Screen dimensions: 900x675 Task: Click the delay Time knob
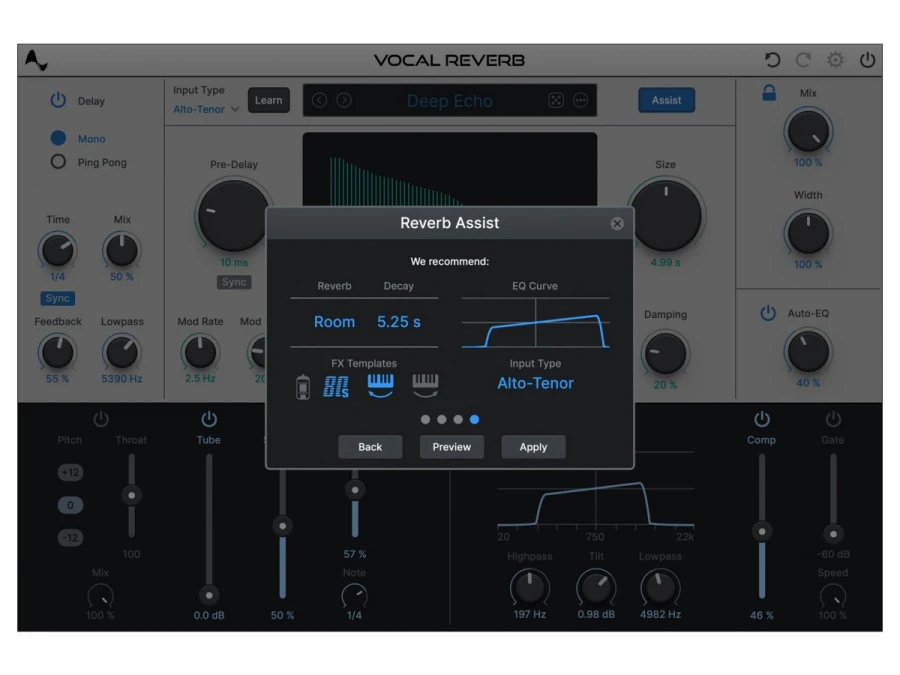[57, 251]
